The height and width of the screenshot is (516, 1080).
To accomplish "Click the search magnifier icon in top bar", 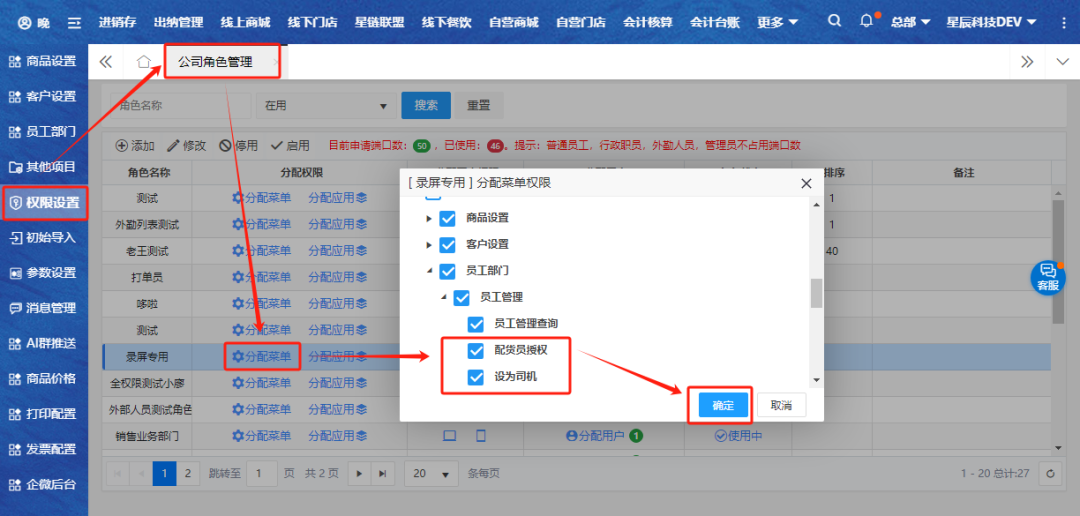I will pos(835,22).
